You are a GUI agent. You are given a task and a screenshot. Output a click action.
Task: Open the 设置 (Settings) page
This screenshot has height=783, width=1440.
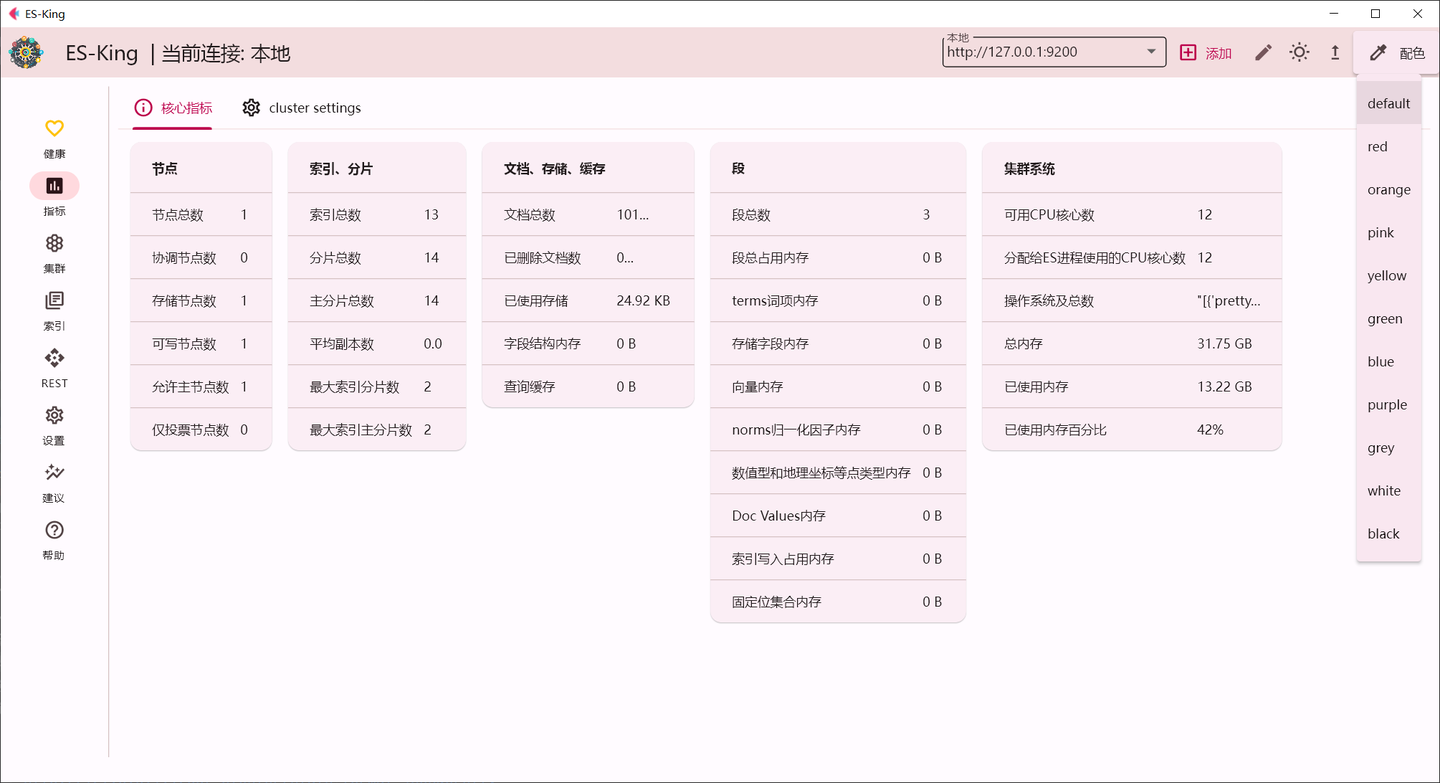53,423
